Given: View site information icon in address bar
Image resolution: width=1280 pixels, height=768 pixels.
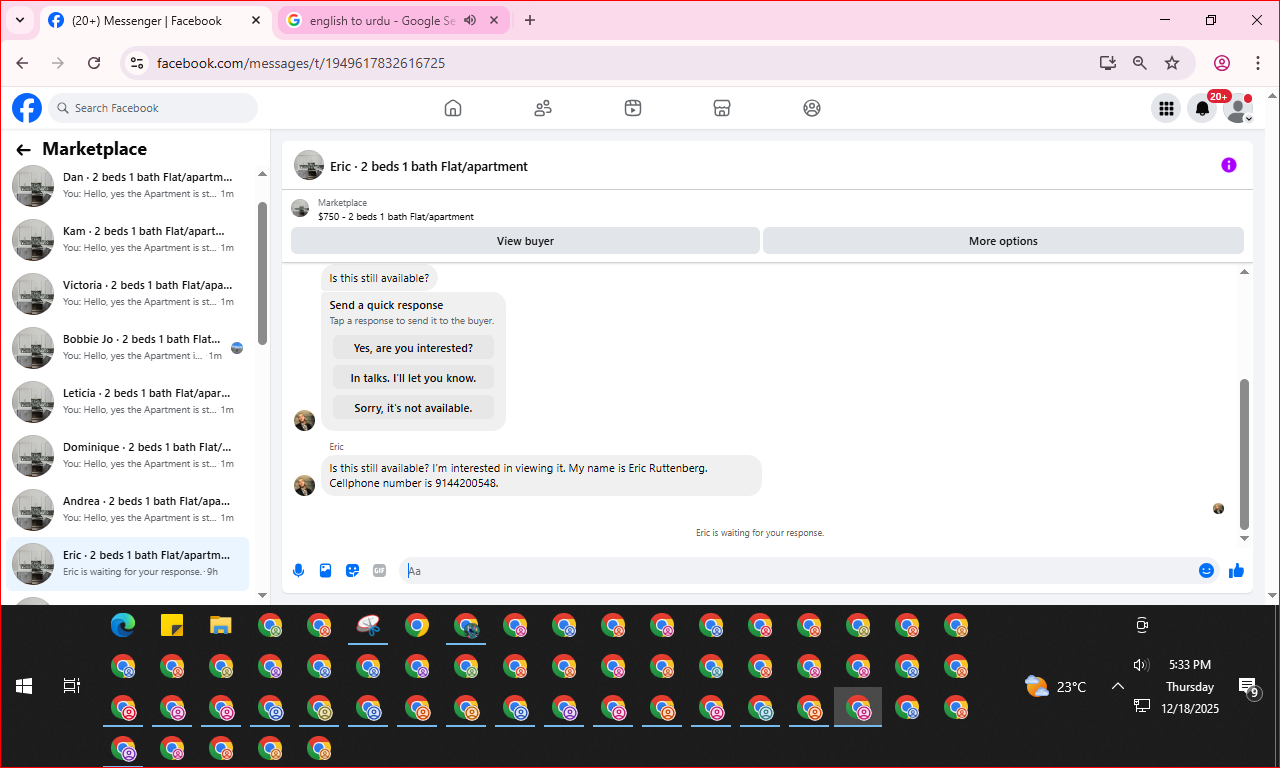Looking at the screenshot, I should (138, 63).
